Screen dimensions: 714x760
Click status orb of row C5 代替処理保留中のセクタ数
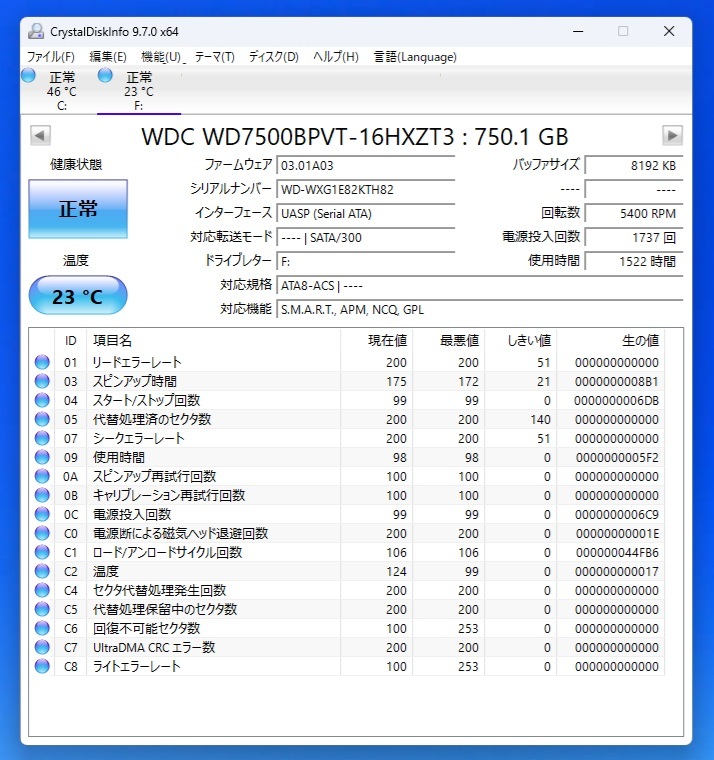click(x=42, y=609)
